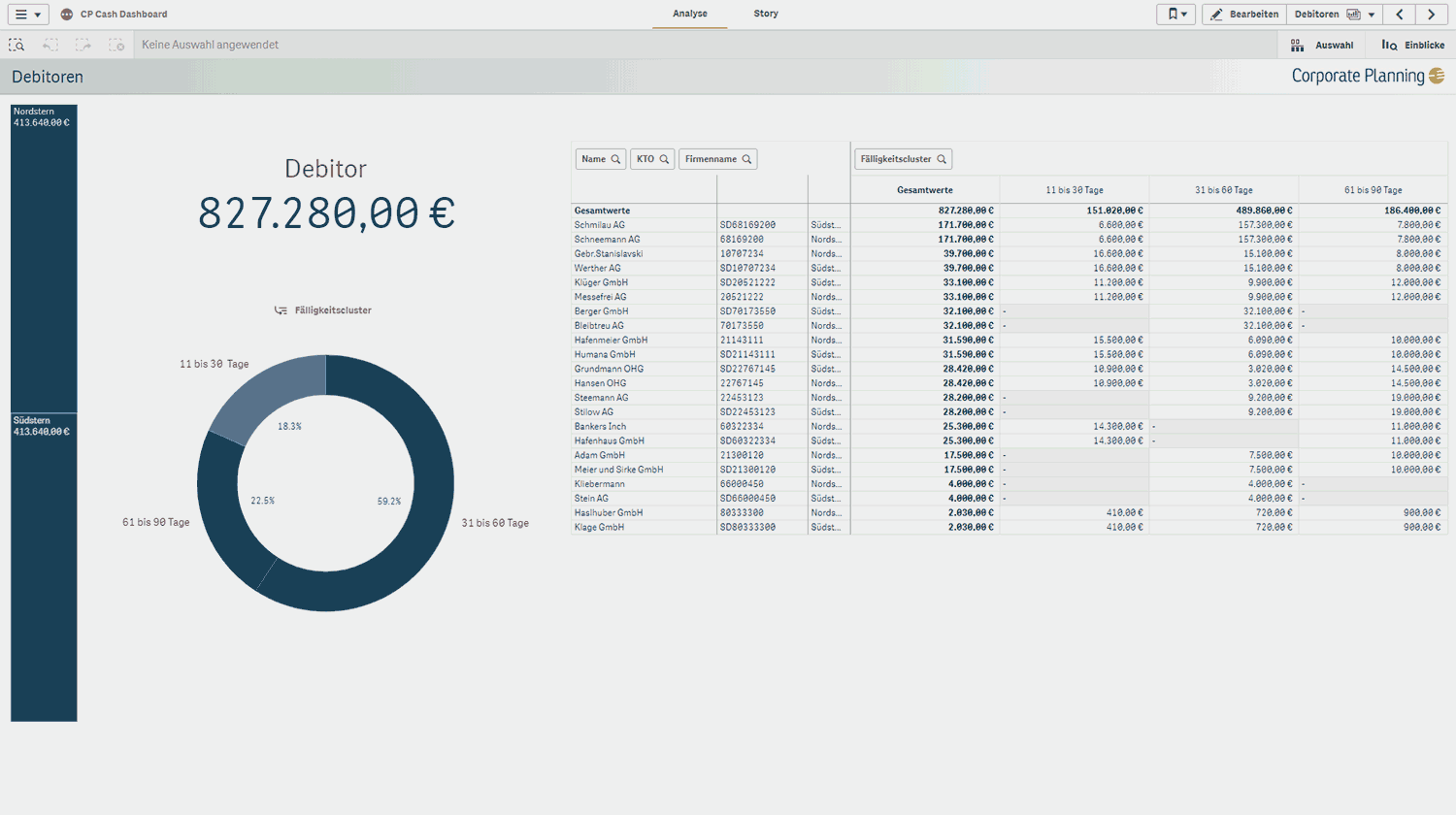Select the Schneemann AG row name
Image resolution: width=1456 pixels, height=815 pixels.
point(607,240)
